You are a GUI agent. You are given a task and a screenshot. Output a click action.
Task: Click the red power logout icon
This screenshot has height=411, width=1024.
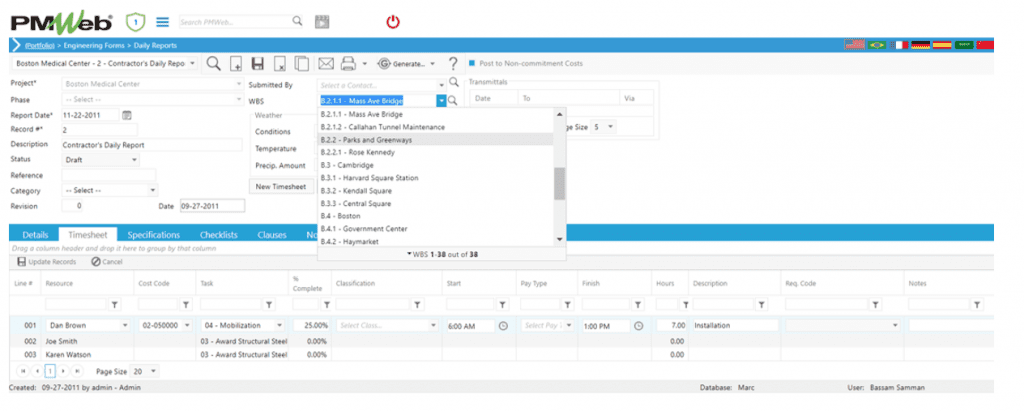[x=392, y=22]
